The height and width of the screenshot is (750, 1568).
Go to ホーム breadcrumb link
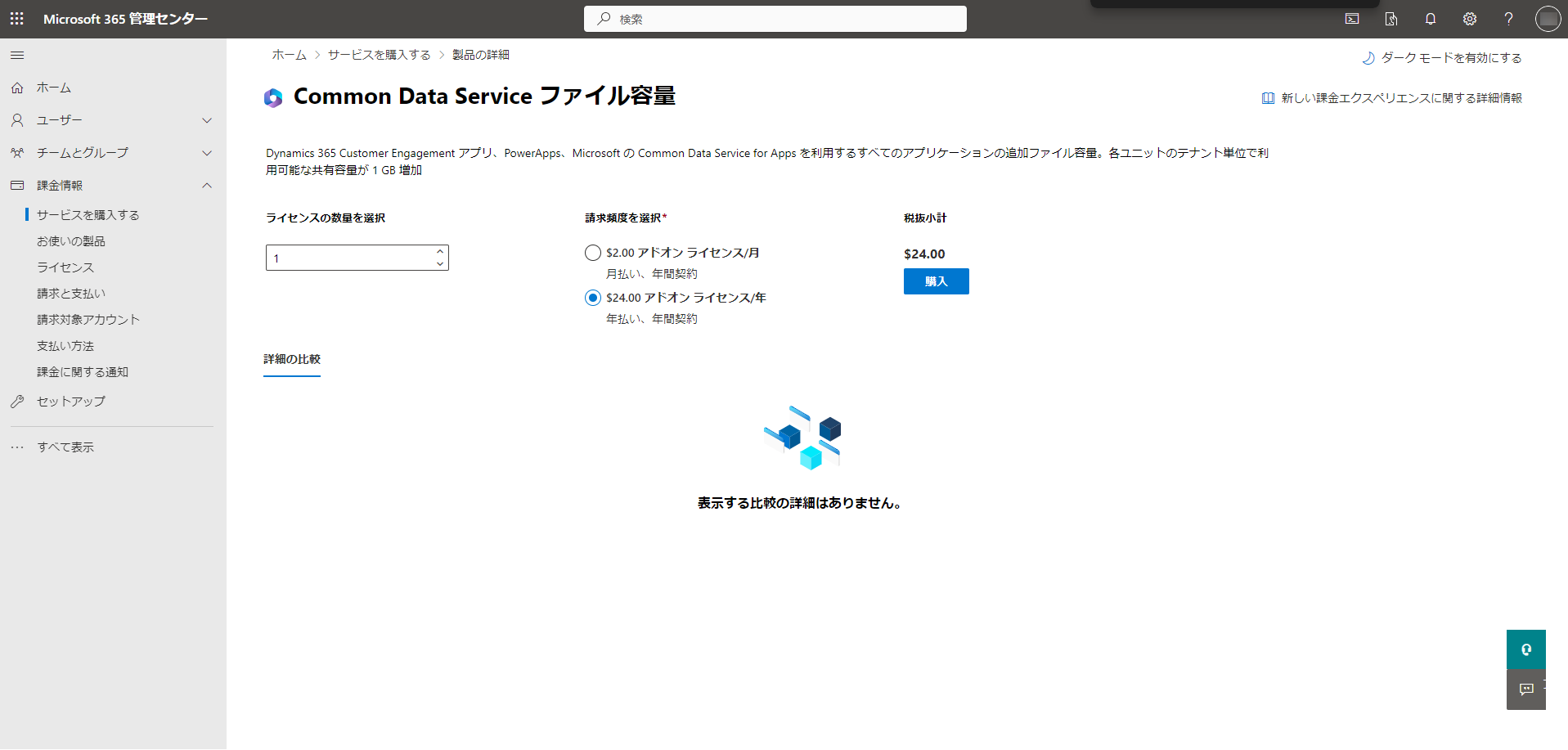point(290,55)
